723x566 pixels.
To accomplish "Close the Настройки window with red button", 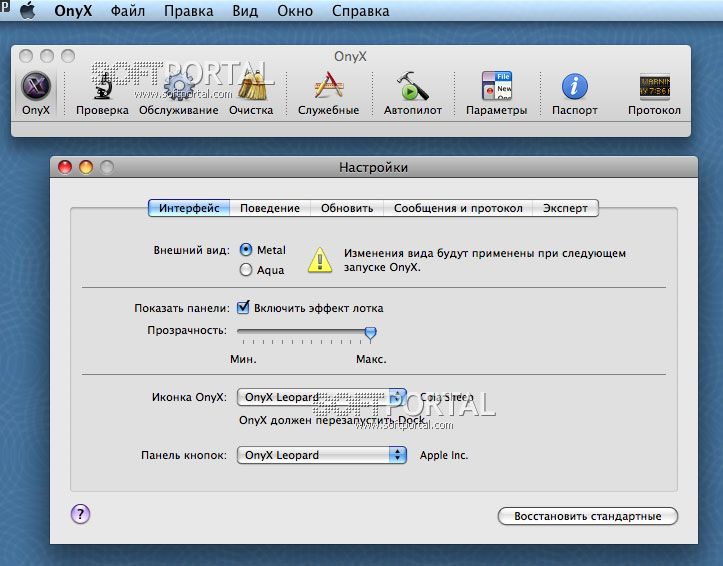I will [x=65, y=167].
